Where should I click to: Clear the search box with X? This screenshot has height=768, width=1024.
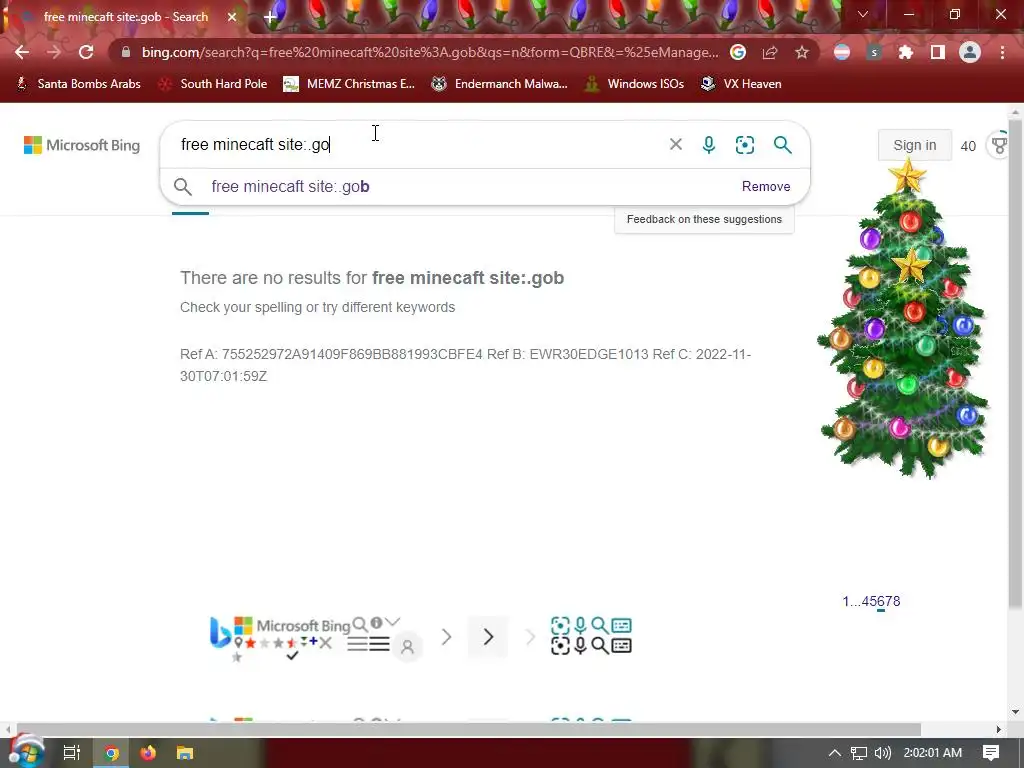(x=676, y=144)
